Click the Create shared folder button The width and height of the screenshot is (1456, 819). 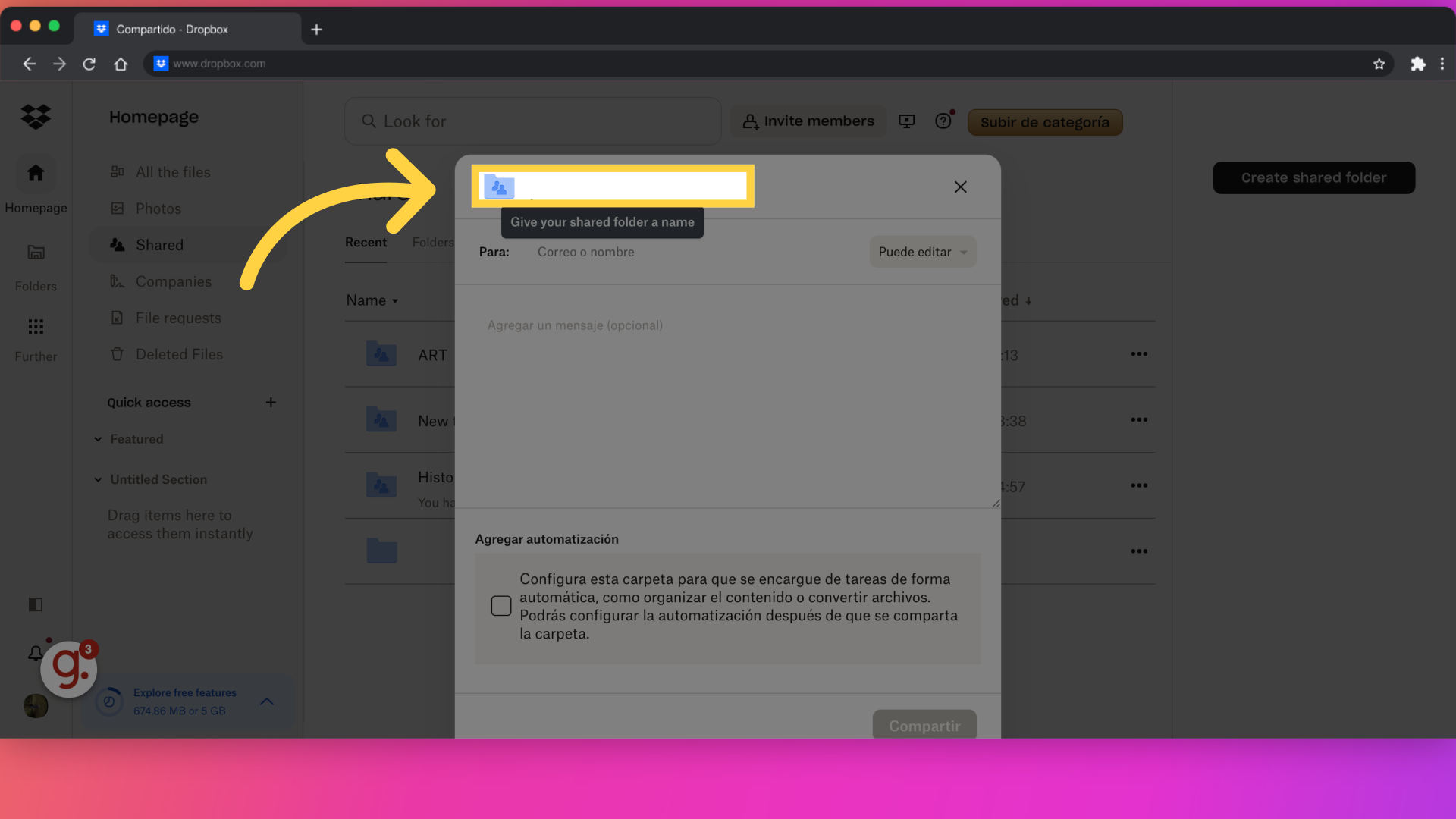tap(1314, 177)
